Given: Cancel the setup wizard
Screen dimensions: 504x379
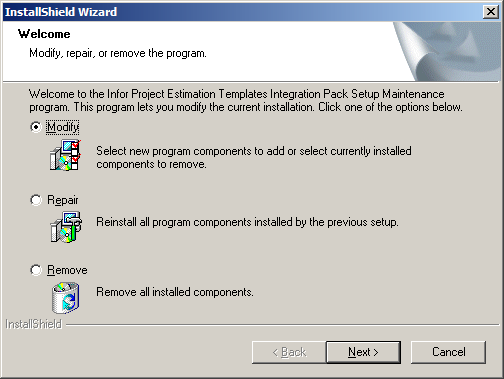Looking at the screenshot, I should point(448,352).
